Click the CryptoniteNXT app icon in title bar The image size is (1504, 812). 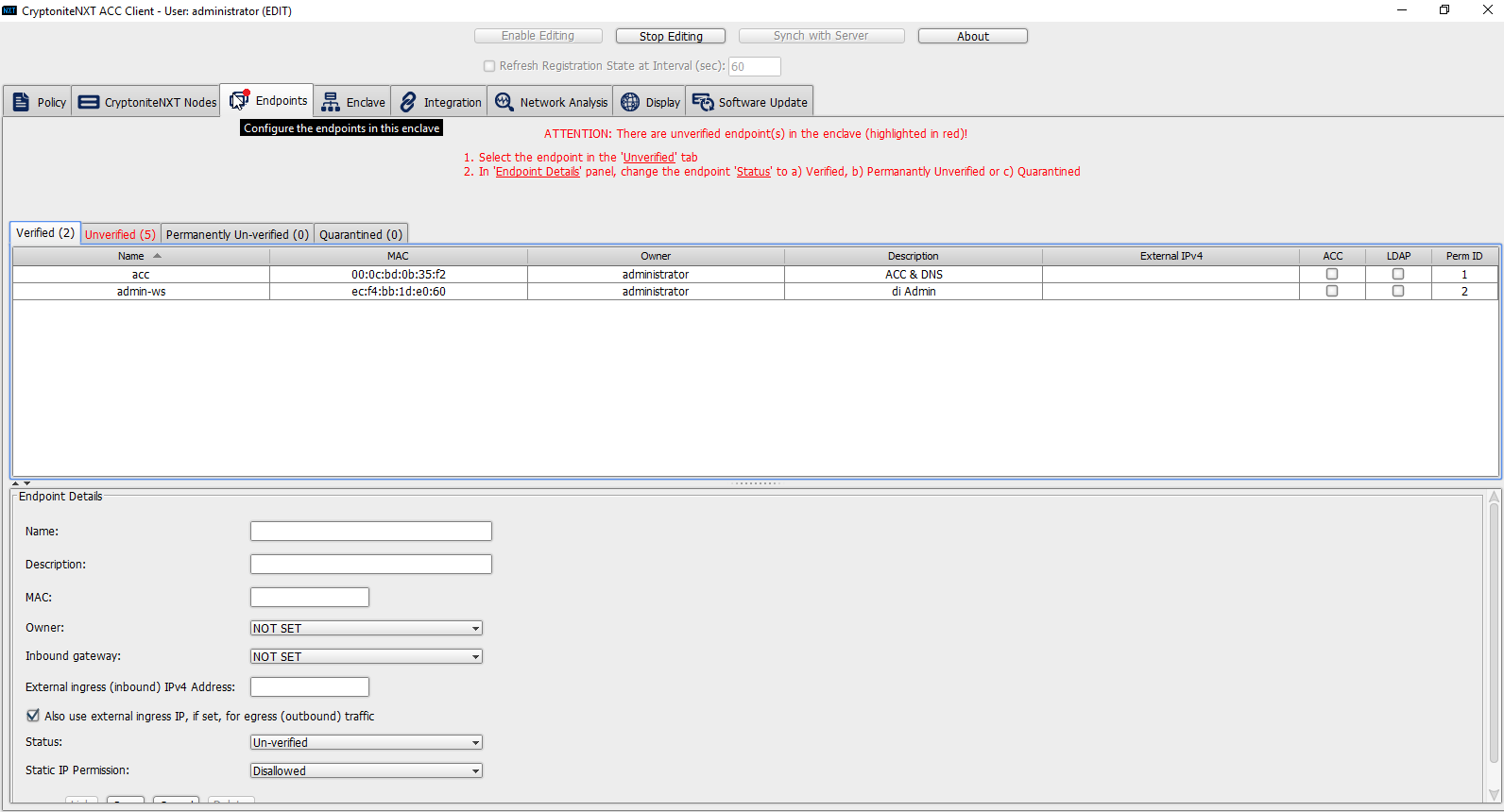pyautogui.click(x=9, y=10)
